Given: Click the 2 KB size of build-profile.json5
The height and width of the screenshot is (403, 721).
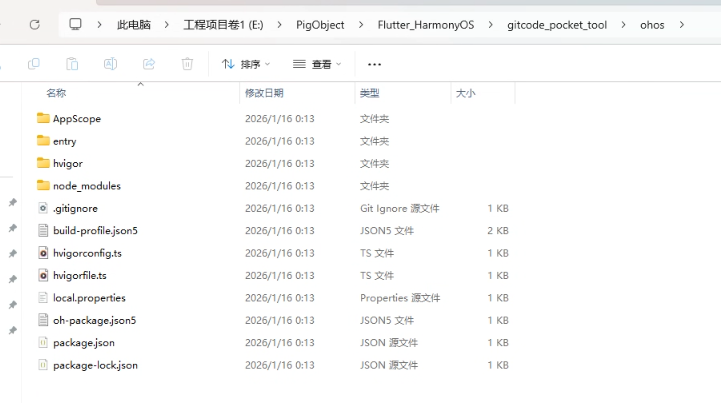Looking at the screenshot, I should (498, 230).
